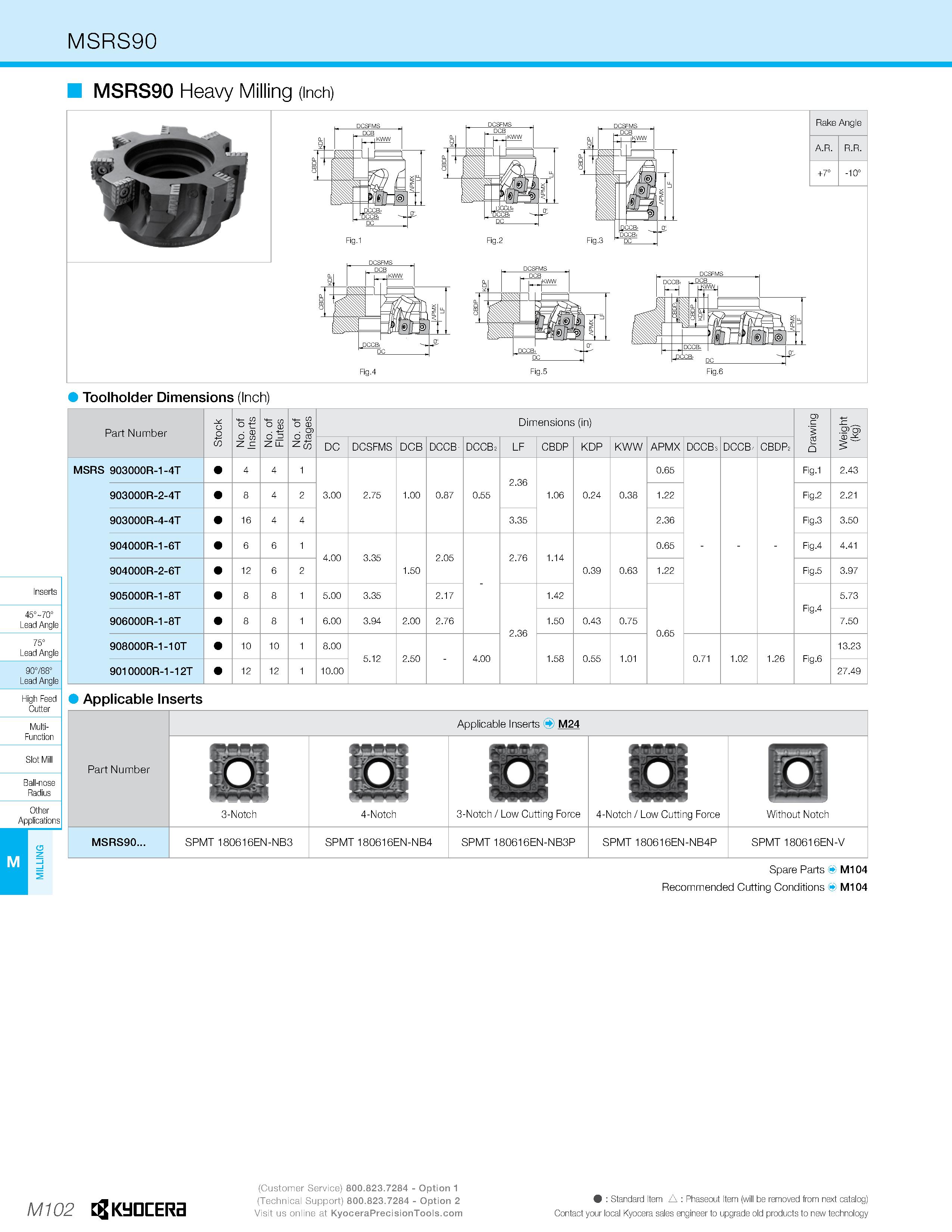Click the Phaseout Item triangle legend symbol

pyautogui.click(x=673, y=1198)
